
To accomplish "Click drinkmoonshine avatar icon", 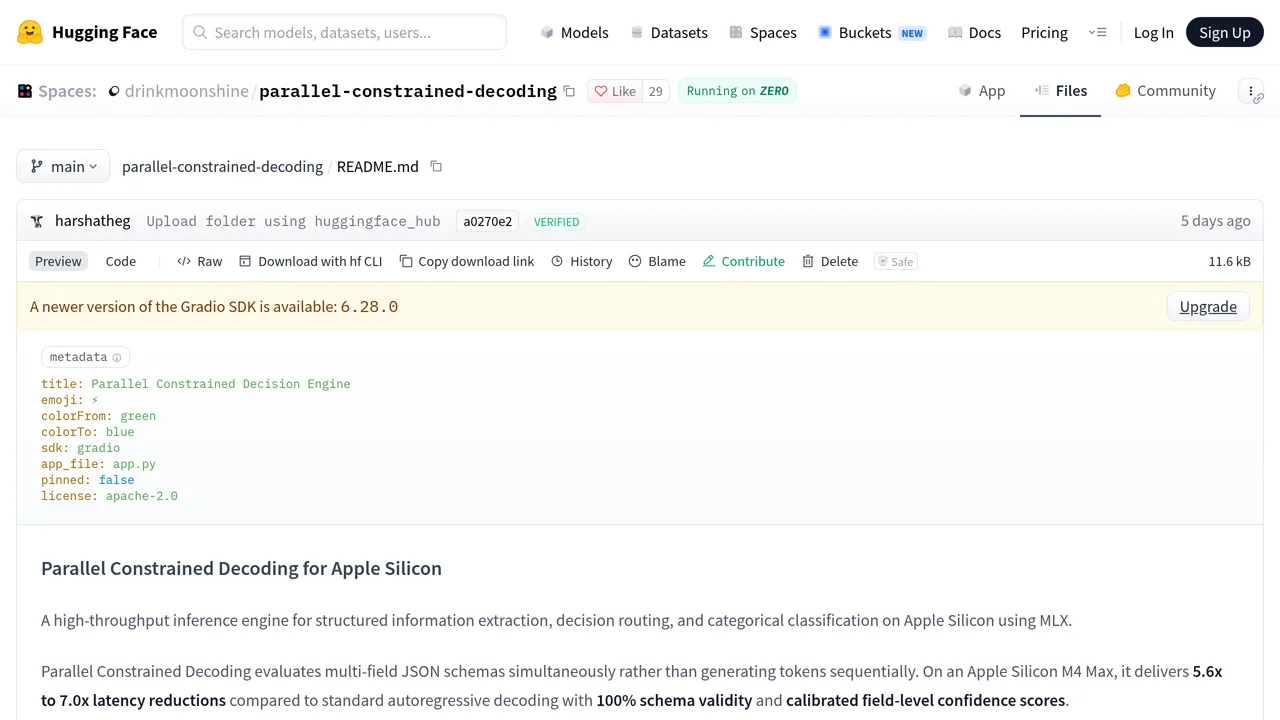I will point(114,91).
